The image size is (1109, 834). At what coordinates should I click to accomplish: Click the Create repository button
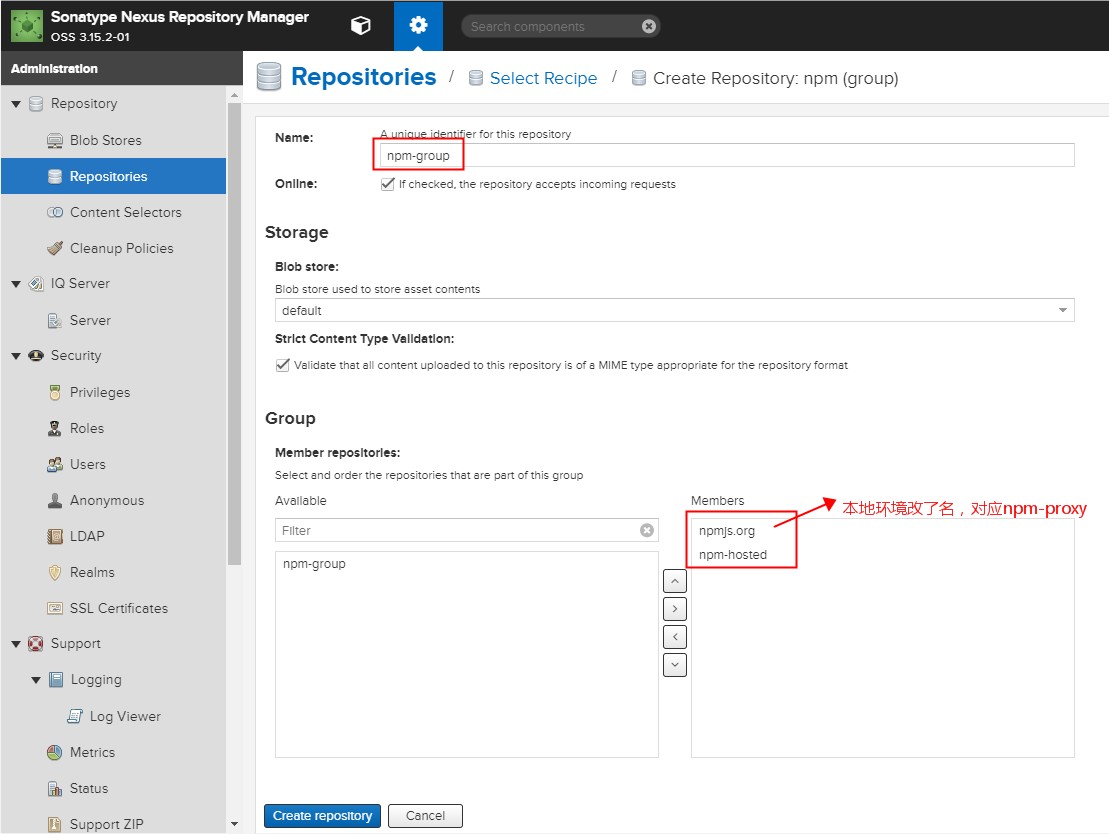point(322,816)
